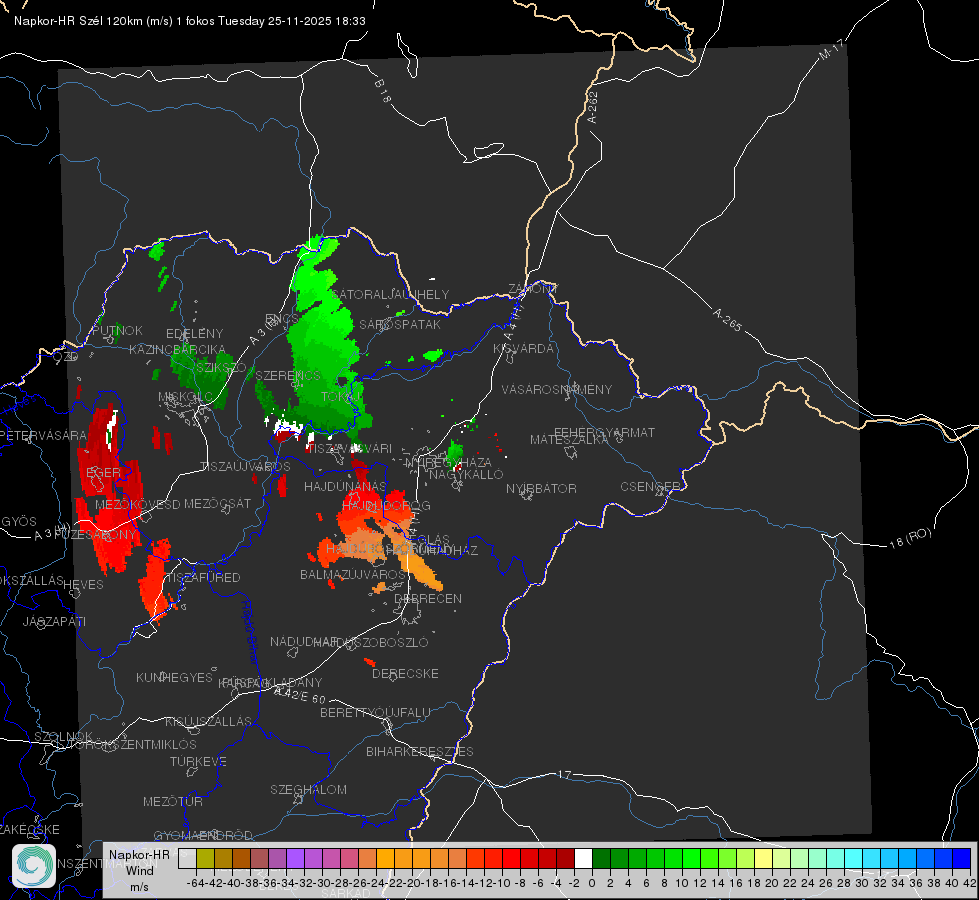Pick the deep blue swatch between 40 and 42
Image resolution: width=979 pixels, height=900 pixels.
pyautogui.click(x=962, y=859)
